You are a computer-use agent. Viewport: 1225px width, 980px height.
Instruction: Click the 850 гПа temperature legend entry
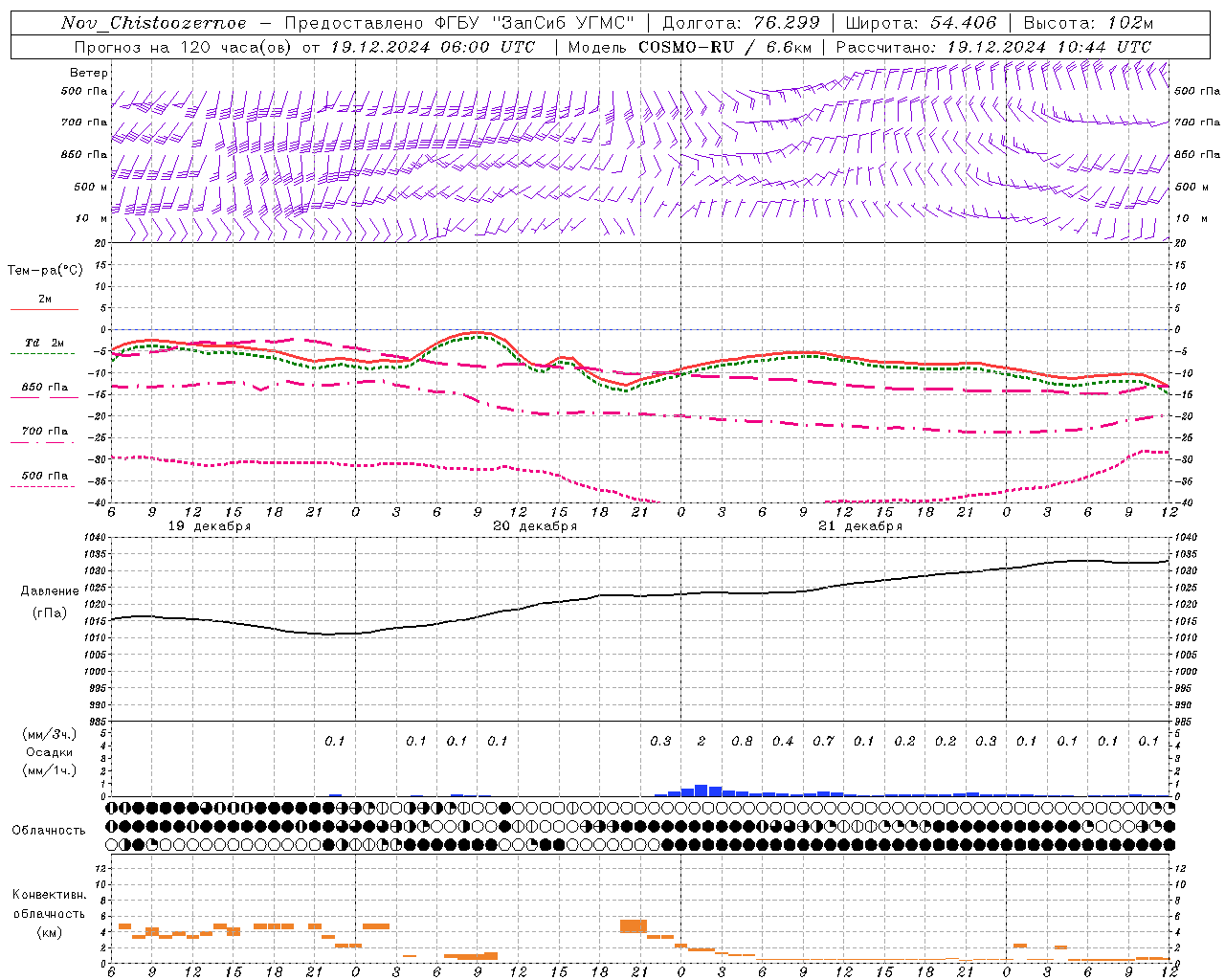[45, 388]
